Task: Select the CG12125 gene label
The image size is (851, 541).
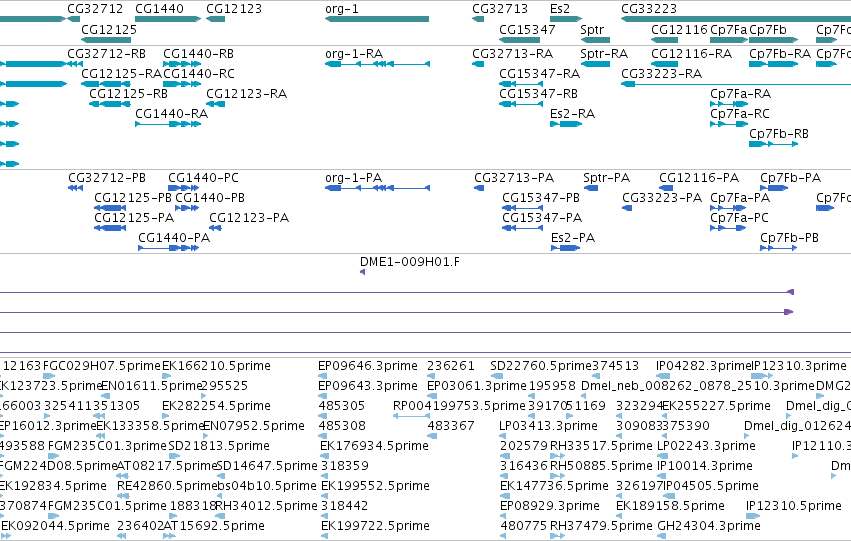Action: tap(109, 29)
